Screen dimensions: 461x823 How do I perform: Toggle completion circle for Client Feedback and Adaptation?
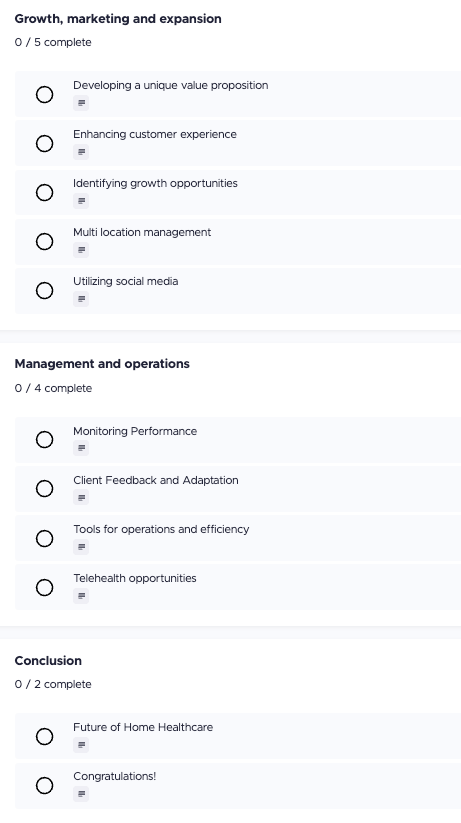[x=45, y=489]
